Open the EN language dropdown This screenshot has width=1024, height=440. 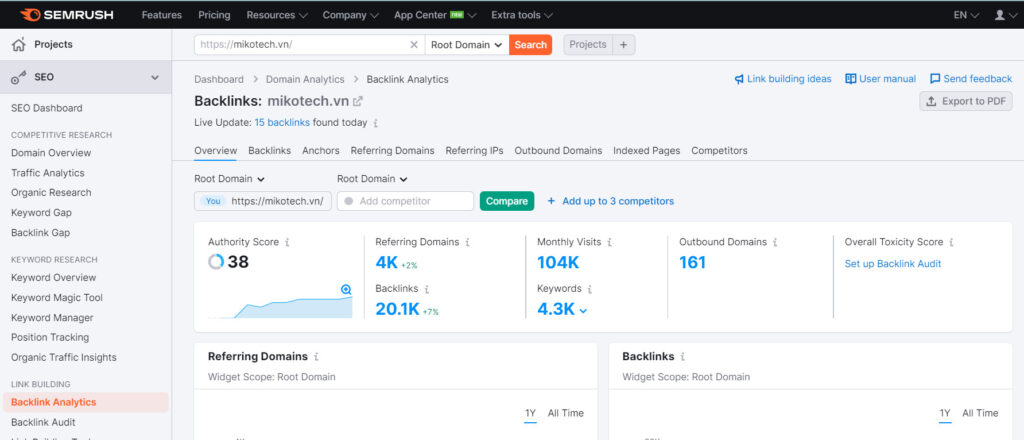(966, 14)
